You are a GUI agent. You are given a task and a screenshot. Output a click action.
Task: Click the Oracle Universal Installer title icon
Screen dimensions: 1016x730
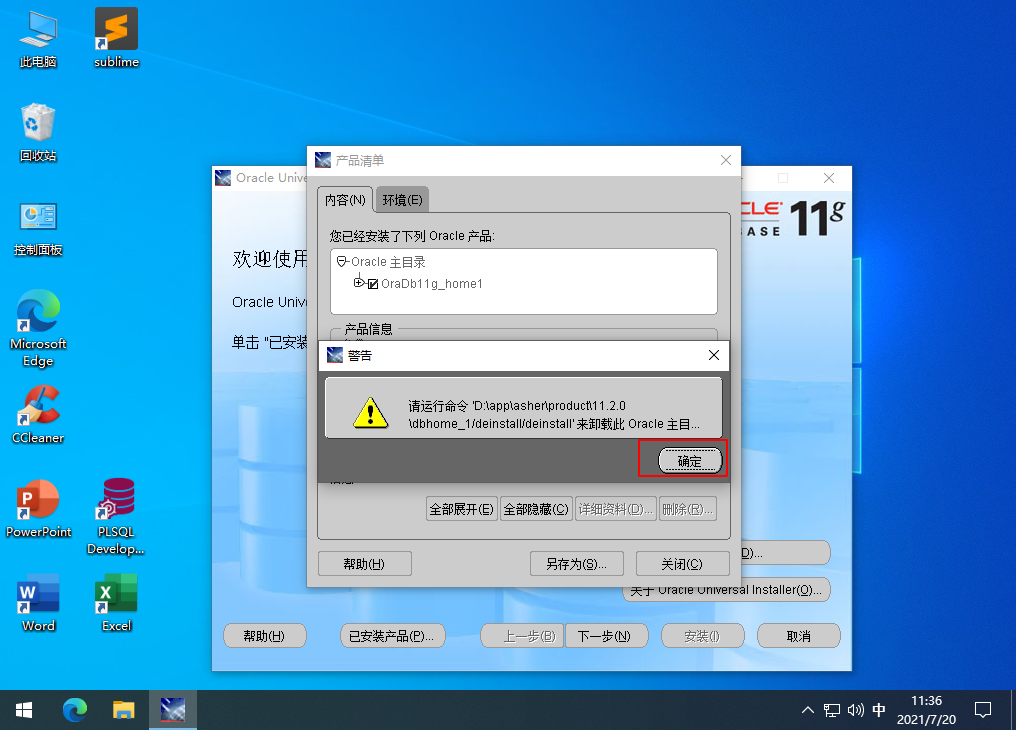point(223,177)
